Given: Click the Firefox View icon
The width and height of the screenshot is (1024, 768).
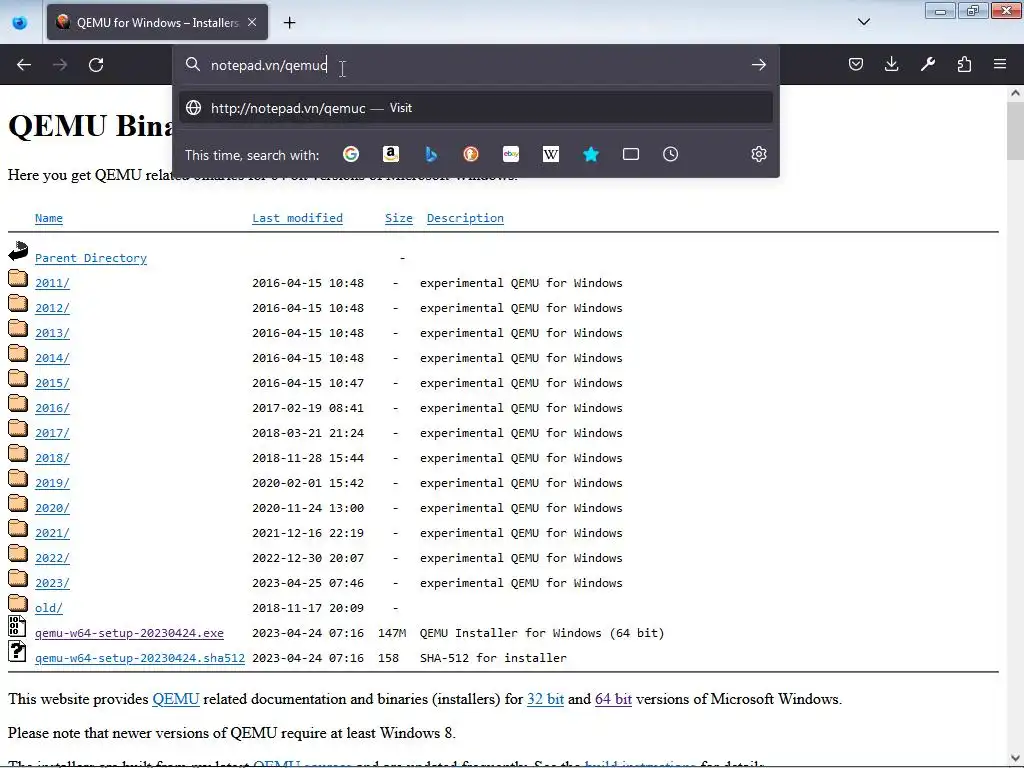Looking at the screenshot, I should tap(20, 22).
